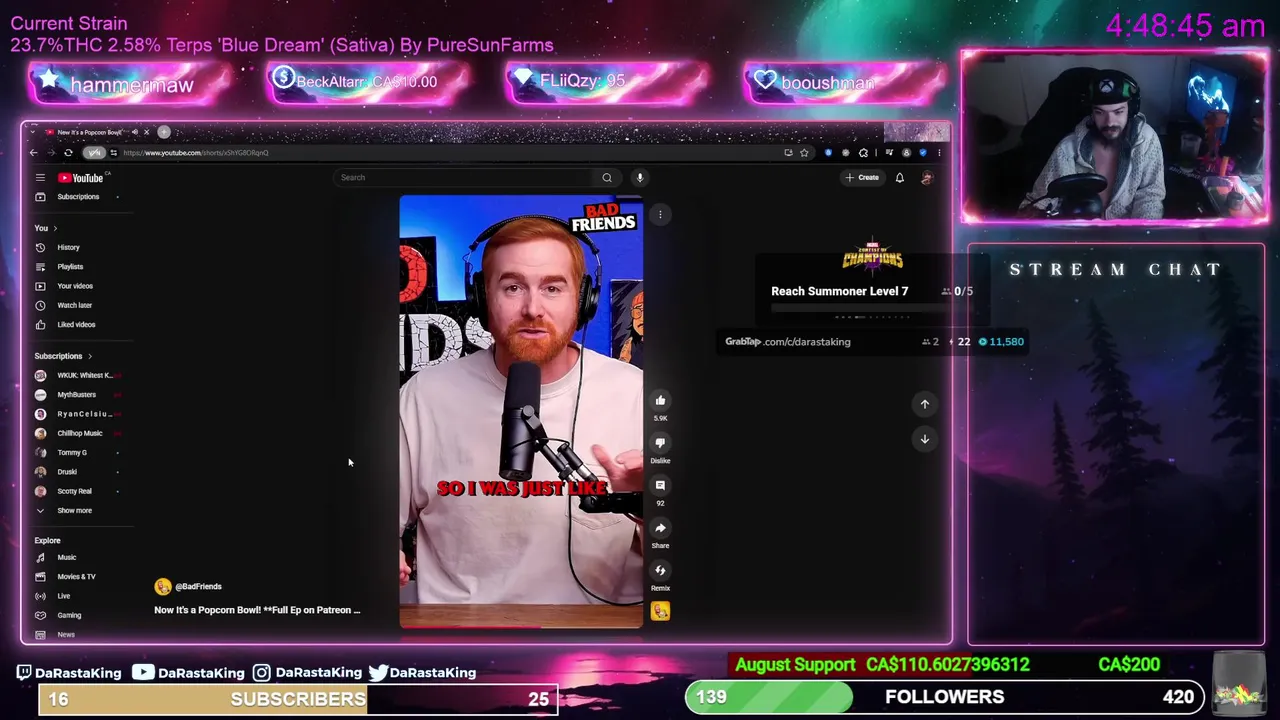Open the @BadFriends channel link
1280x720 pixels.
[198, 587]
